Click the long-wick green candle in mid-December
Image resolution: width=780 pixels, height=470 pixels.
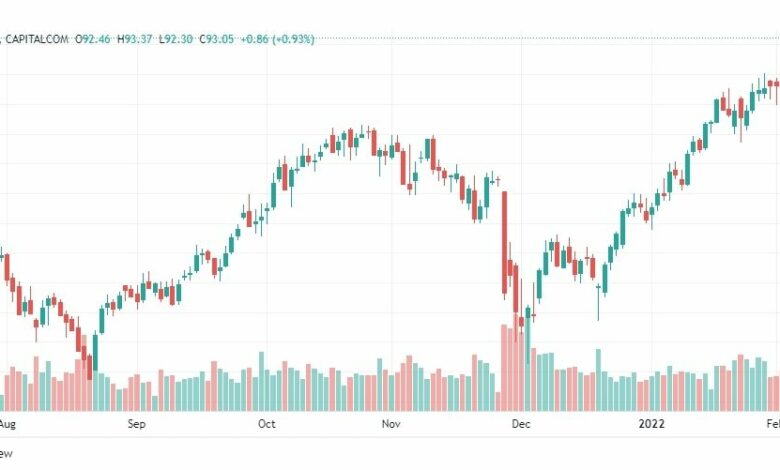pyautogui.click(x=598, y=298)
